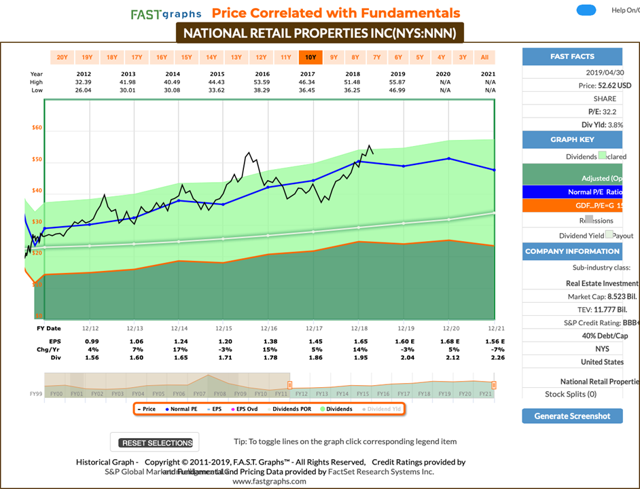This screenshot has width=640, height=489.
Task: Click FY05 on the mini timeline
Action: [158, 394]
